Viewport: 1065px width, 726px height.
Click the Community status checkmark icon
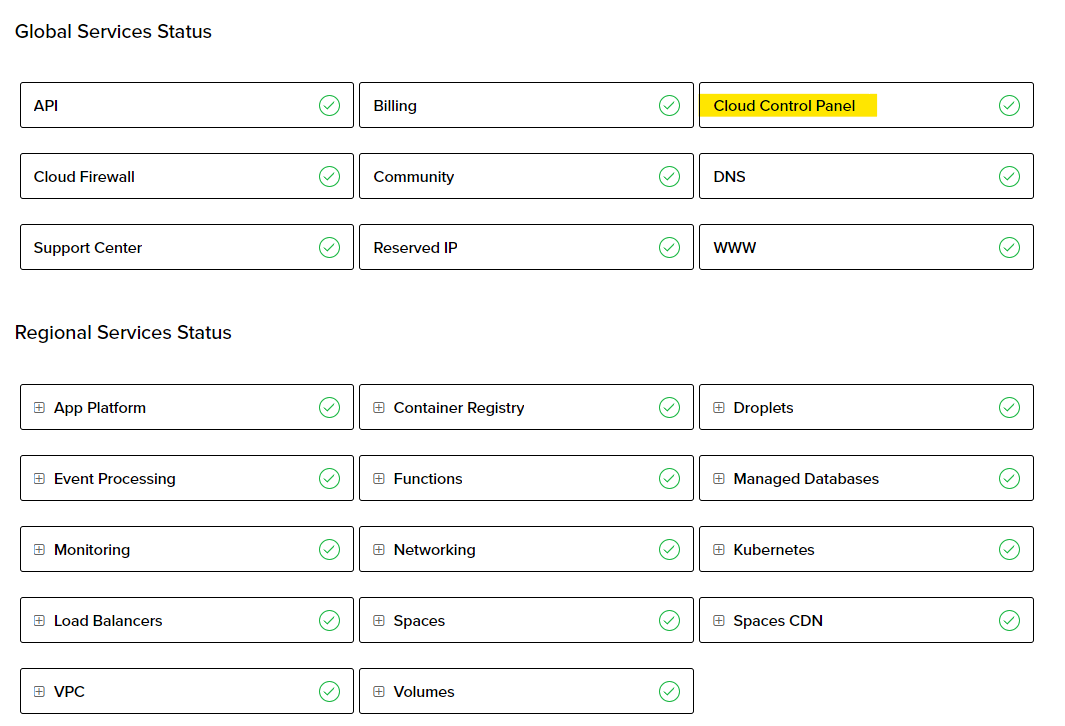pos(669,177)
